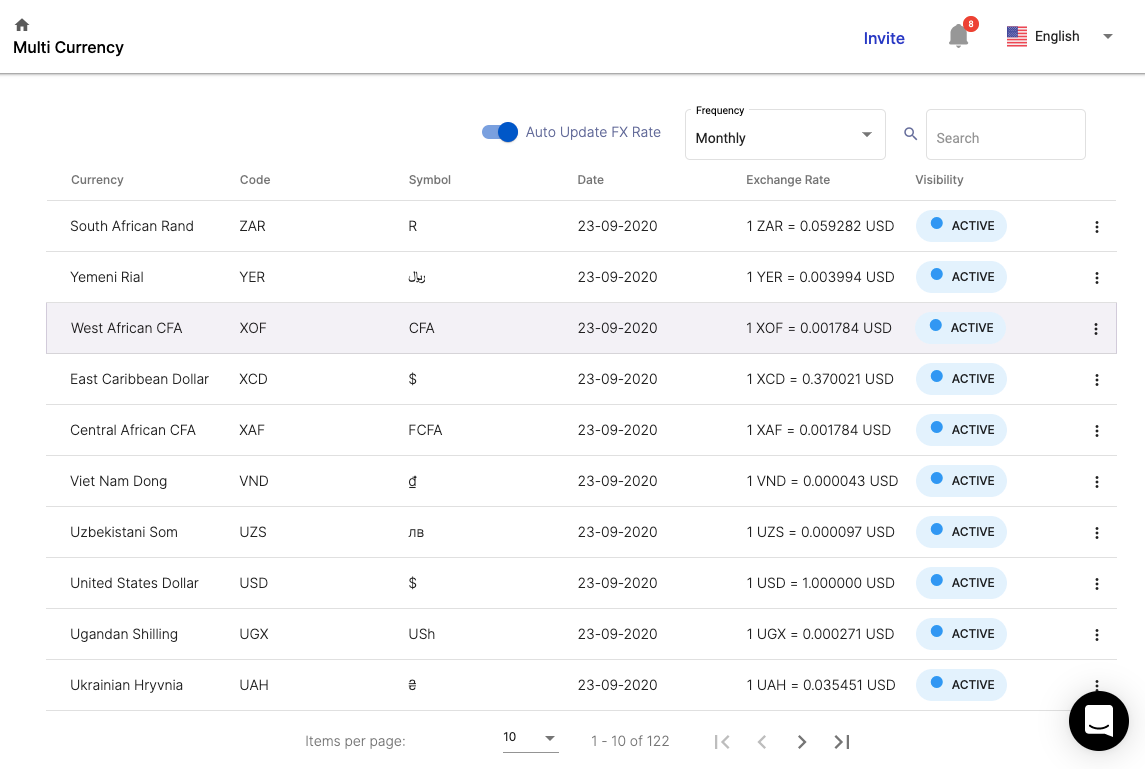Click the Currency column header
This screenshot has width=1145, height=769.
pyautogui.click(x=97, y=180)
